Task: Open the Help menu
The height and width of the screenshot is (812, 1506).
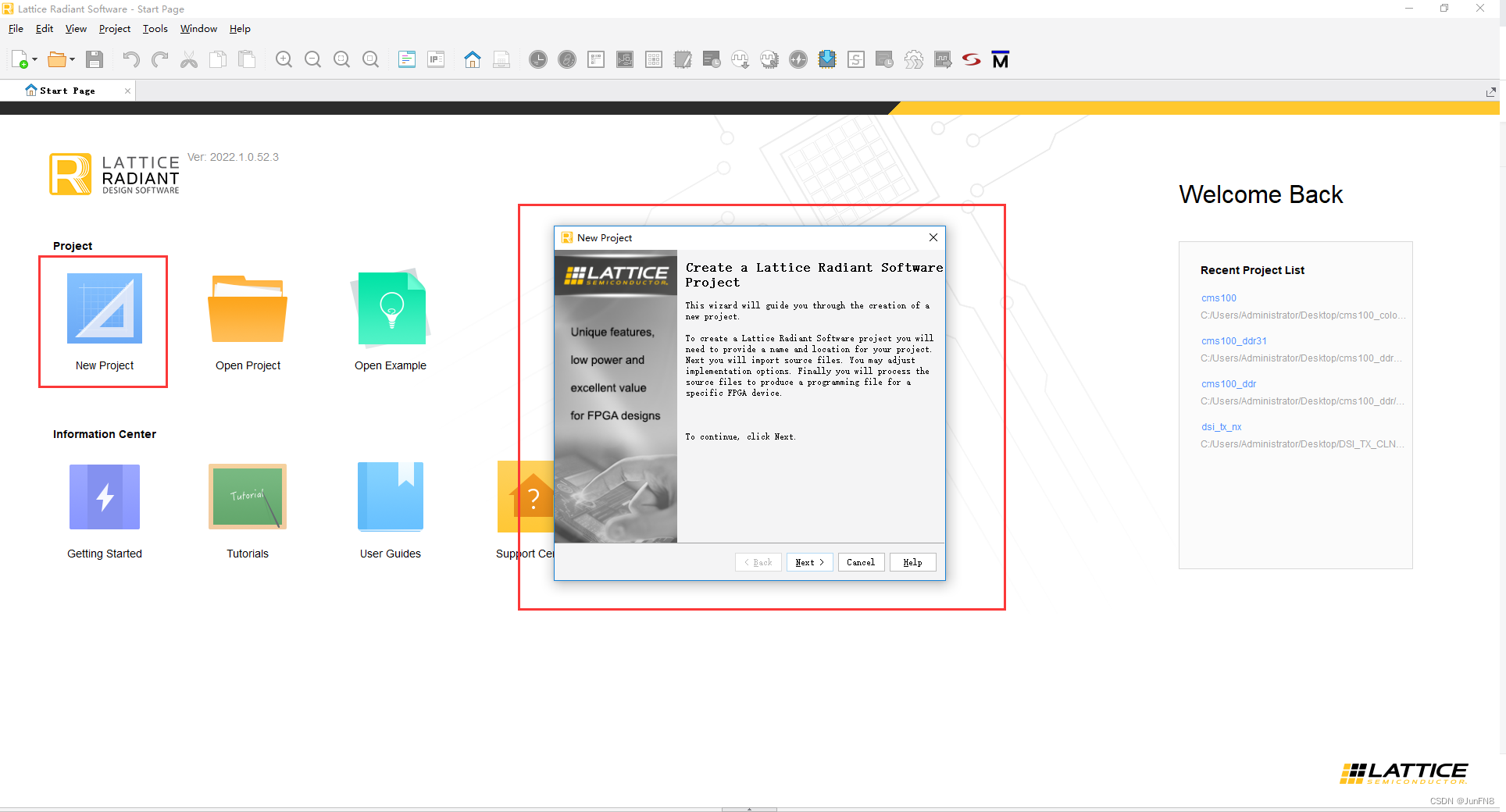Action: [240, 29]
